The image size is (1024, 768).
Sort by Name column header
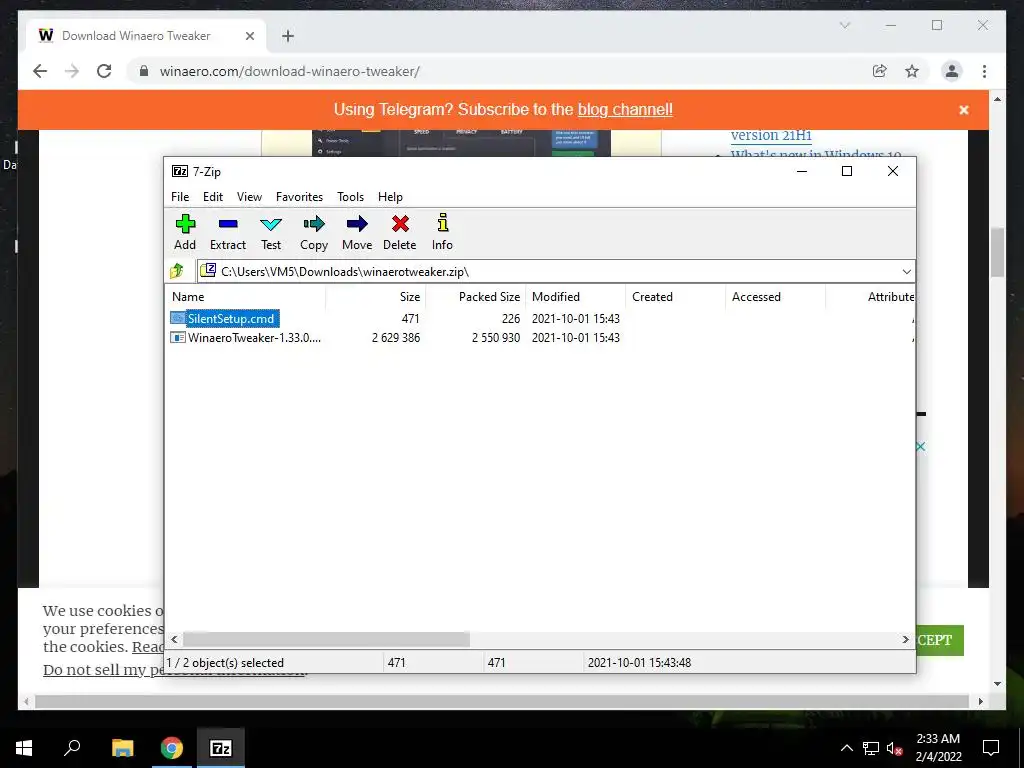(x=246, y=296)
